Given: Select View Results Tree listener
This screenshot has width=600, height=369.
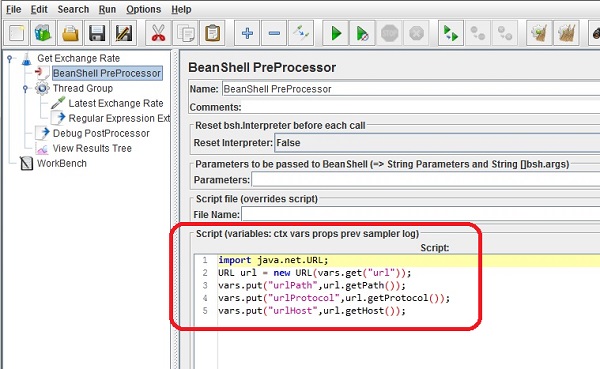Looking at the screenshot, I should pos(92,148).
